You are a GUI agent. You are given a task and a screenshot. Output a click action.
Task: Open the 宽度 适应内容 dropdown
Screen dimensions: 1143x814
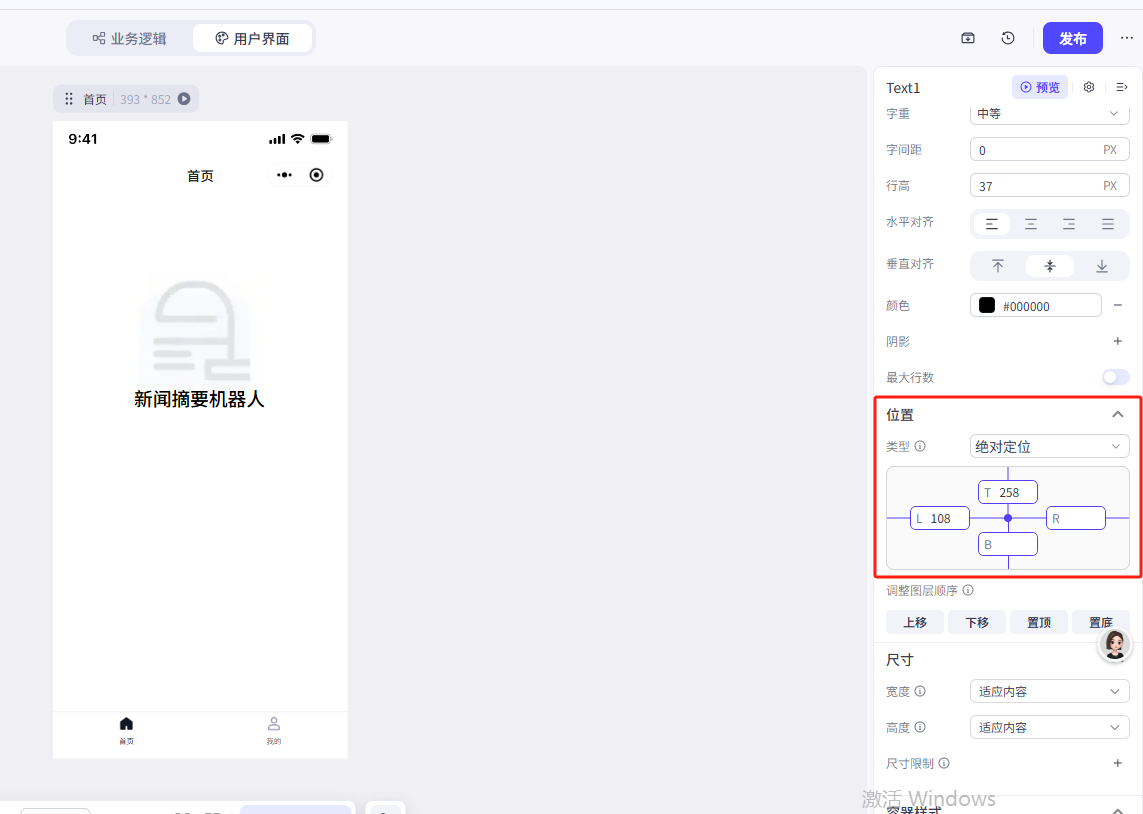[1049, 691]
